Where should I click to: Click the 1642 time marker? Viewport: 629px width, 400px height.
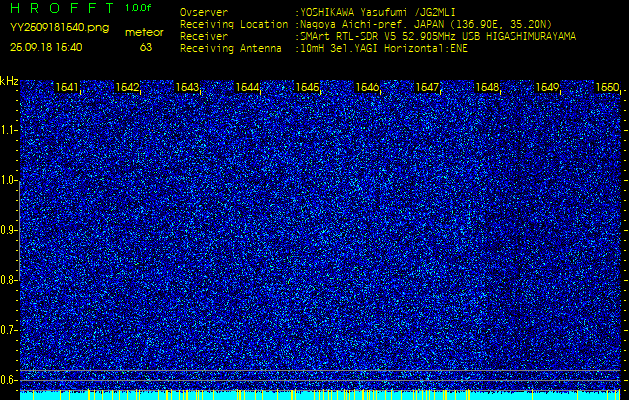point(127,87)
